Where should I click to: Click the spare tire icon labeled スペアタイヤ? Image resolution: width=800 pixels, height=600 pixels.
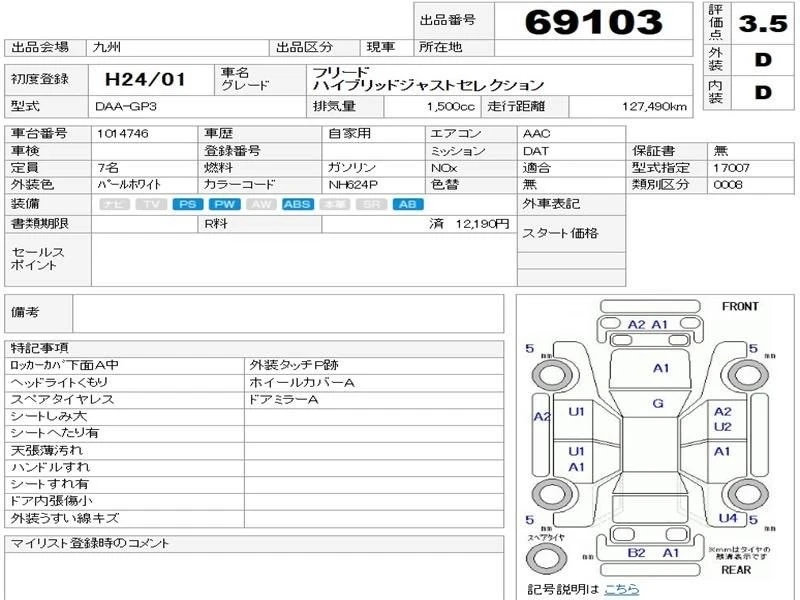(x=545, y=558)
